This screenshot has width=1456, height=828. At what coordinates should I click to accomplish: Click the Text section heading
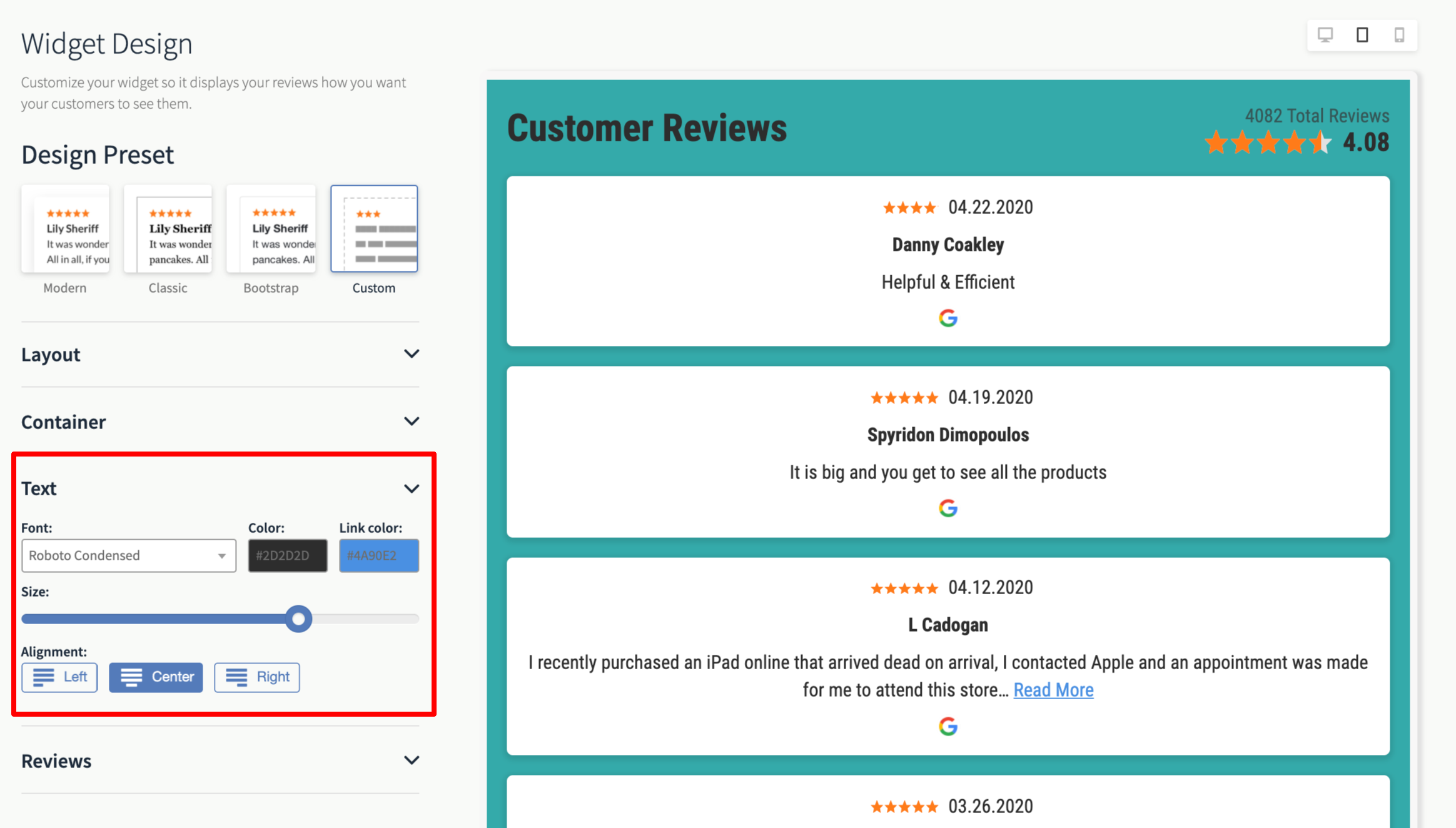[39, 488]
